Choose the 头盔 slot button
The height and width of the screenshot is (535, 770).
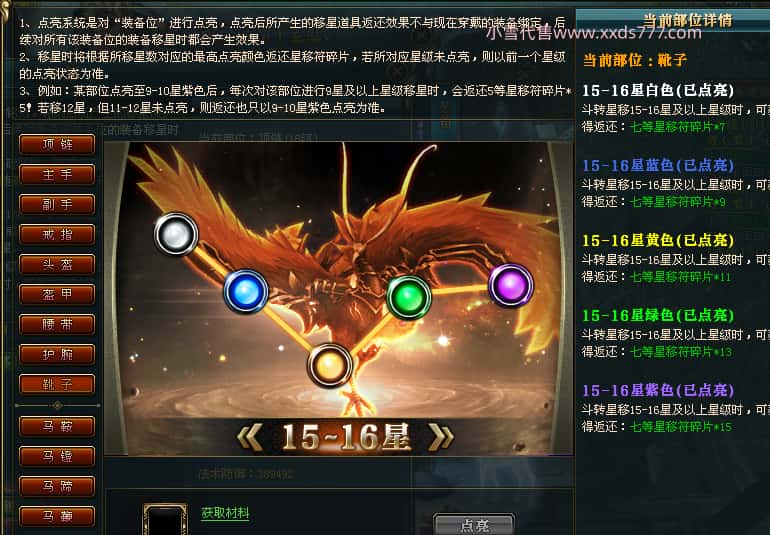(57, 264)
